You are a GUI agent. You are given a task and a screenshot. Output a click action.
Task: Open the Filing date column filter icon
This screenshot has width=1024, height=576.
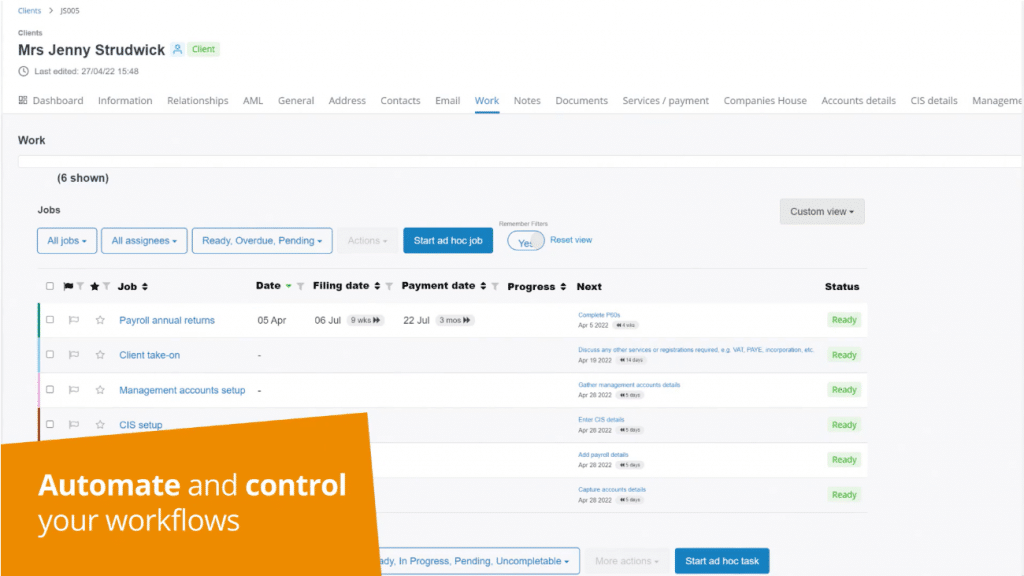[389, 287]
